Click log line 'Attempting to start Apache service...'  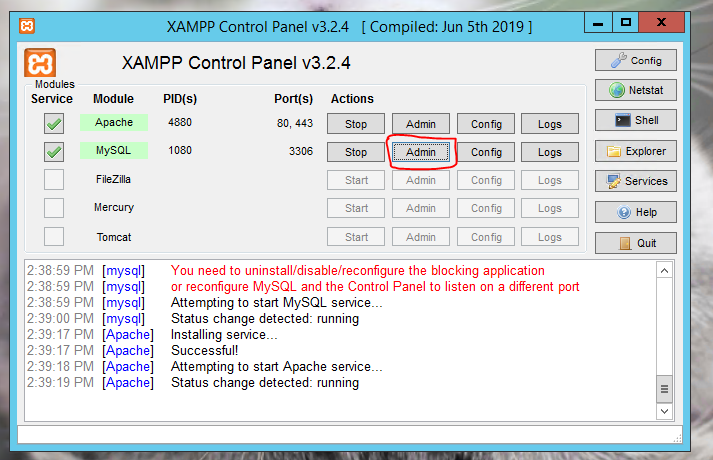pos(276,366)
